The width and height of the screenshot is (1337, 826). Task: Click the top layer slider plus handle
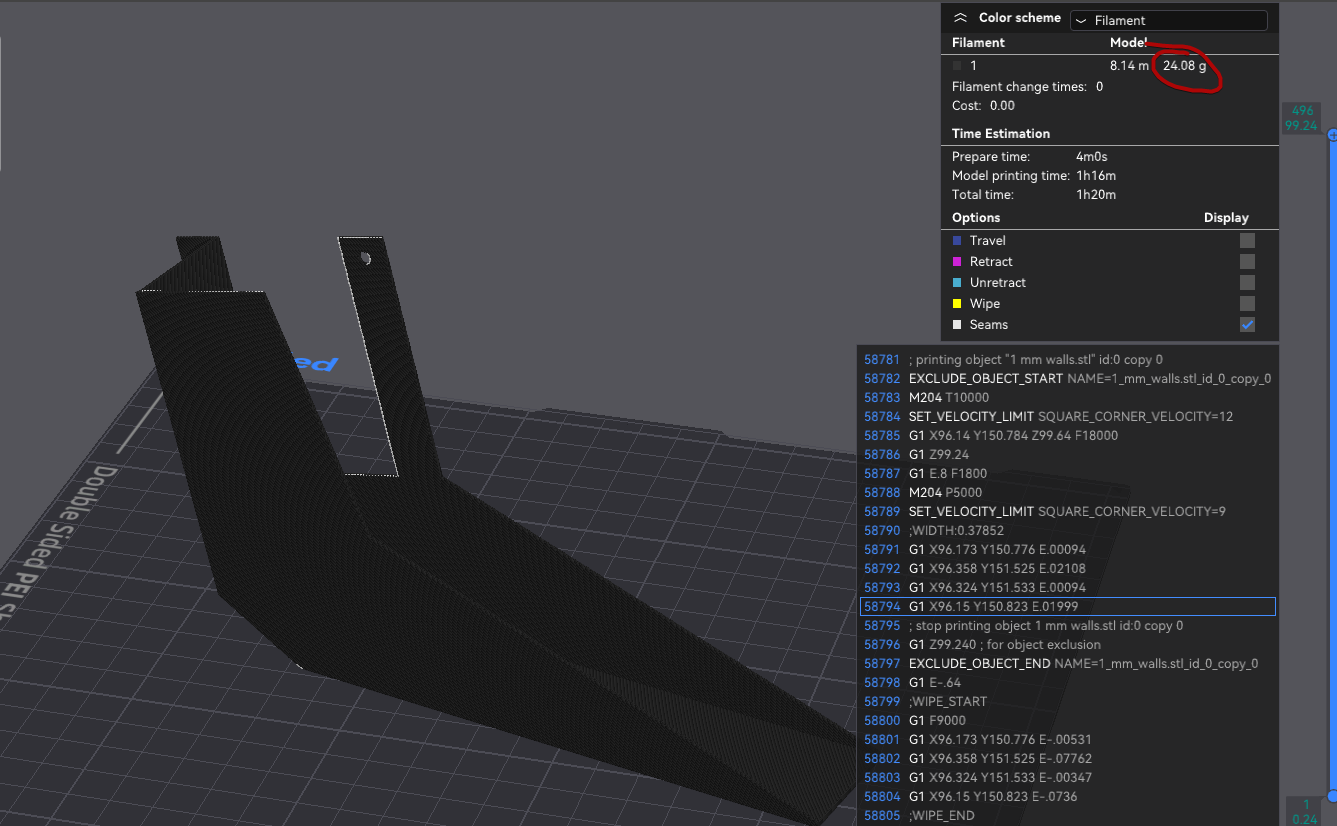coord(1331,135)
